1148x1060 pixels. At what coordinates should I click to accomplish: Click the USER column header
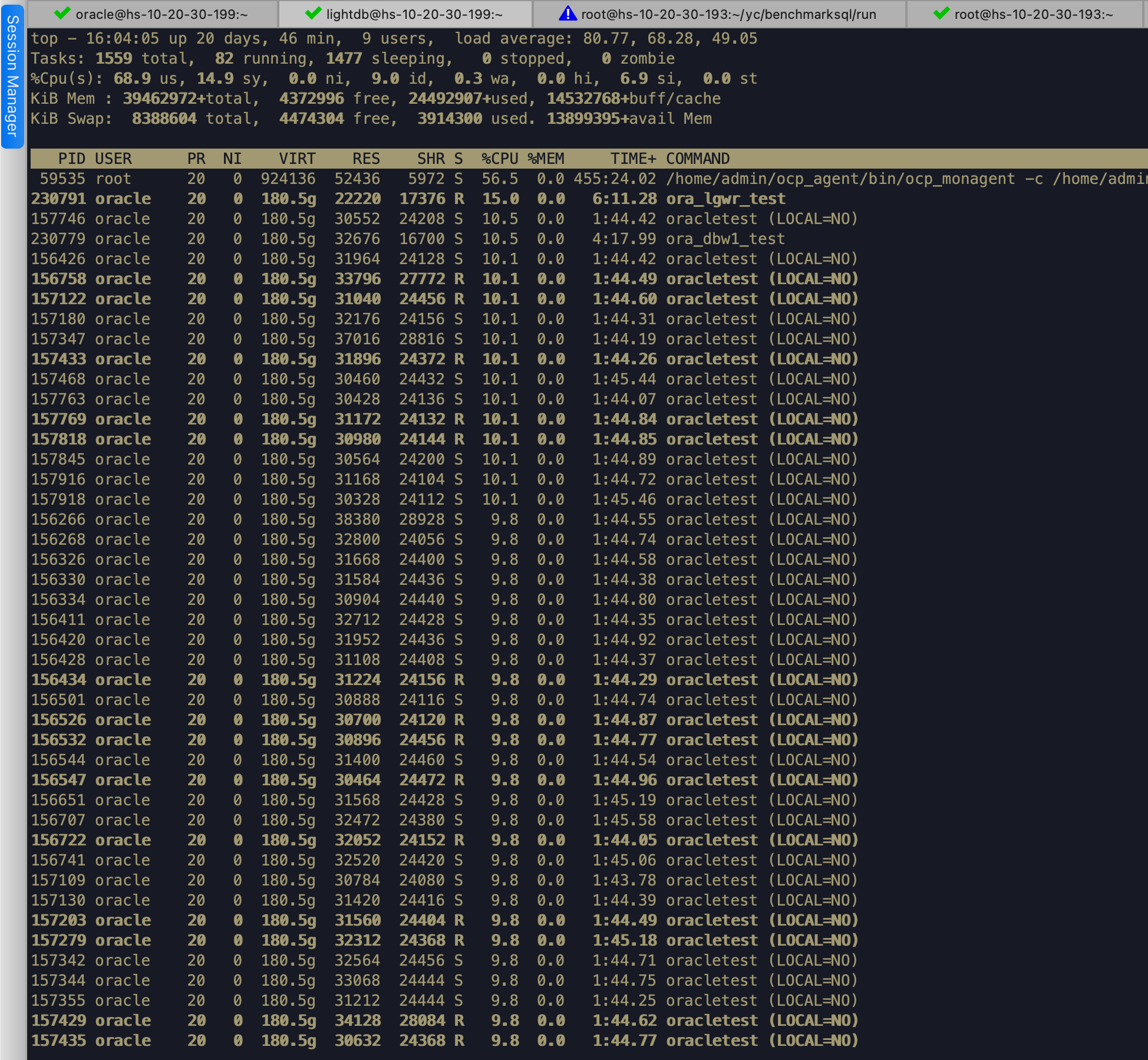pyautogui.click(x=113, y=158)
